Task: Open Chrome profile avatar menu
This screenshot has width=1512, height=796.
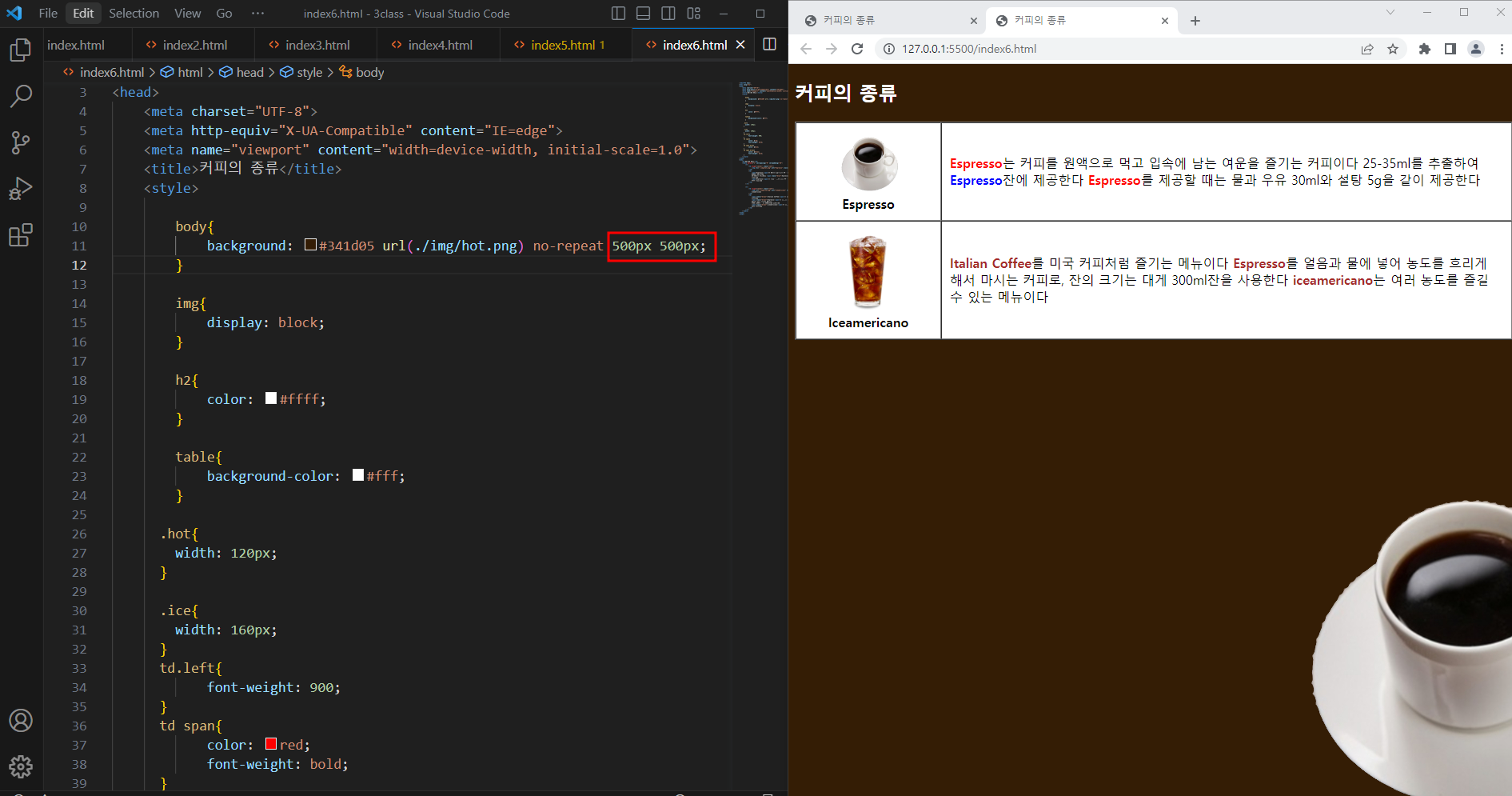Action: click(x=1476, y=49)
